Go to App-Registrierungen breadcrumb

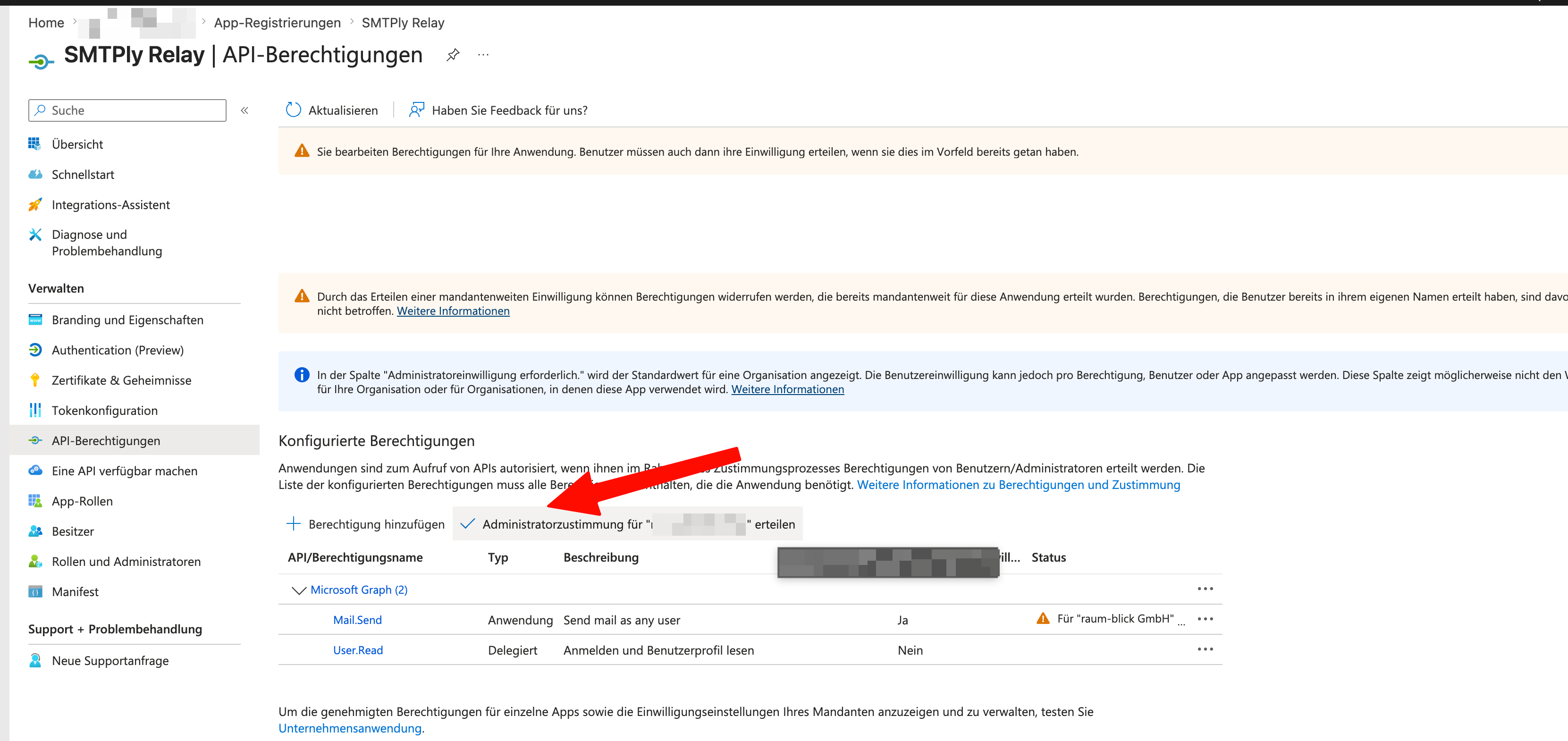click(278, 23)
